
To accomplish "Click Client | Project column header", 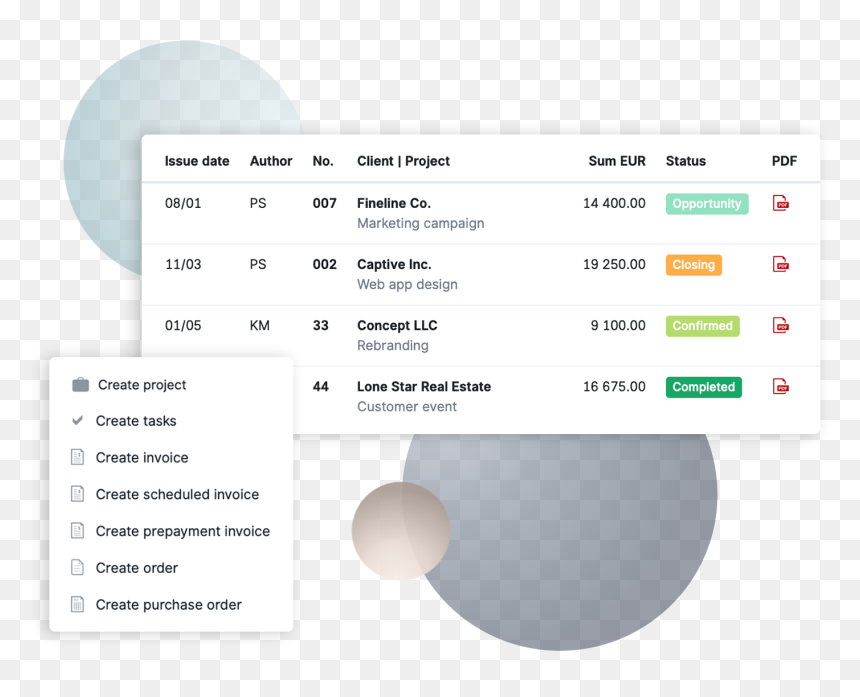I will pos(403,161).
